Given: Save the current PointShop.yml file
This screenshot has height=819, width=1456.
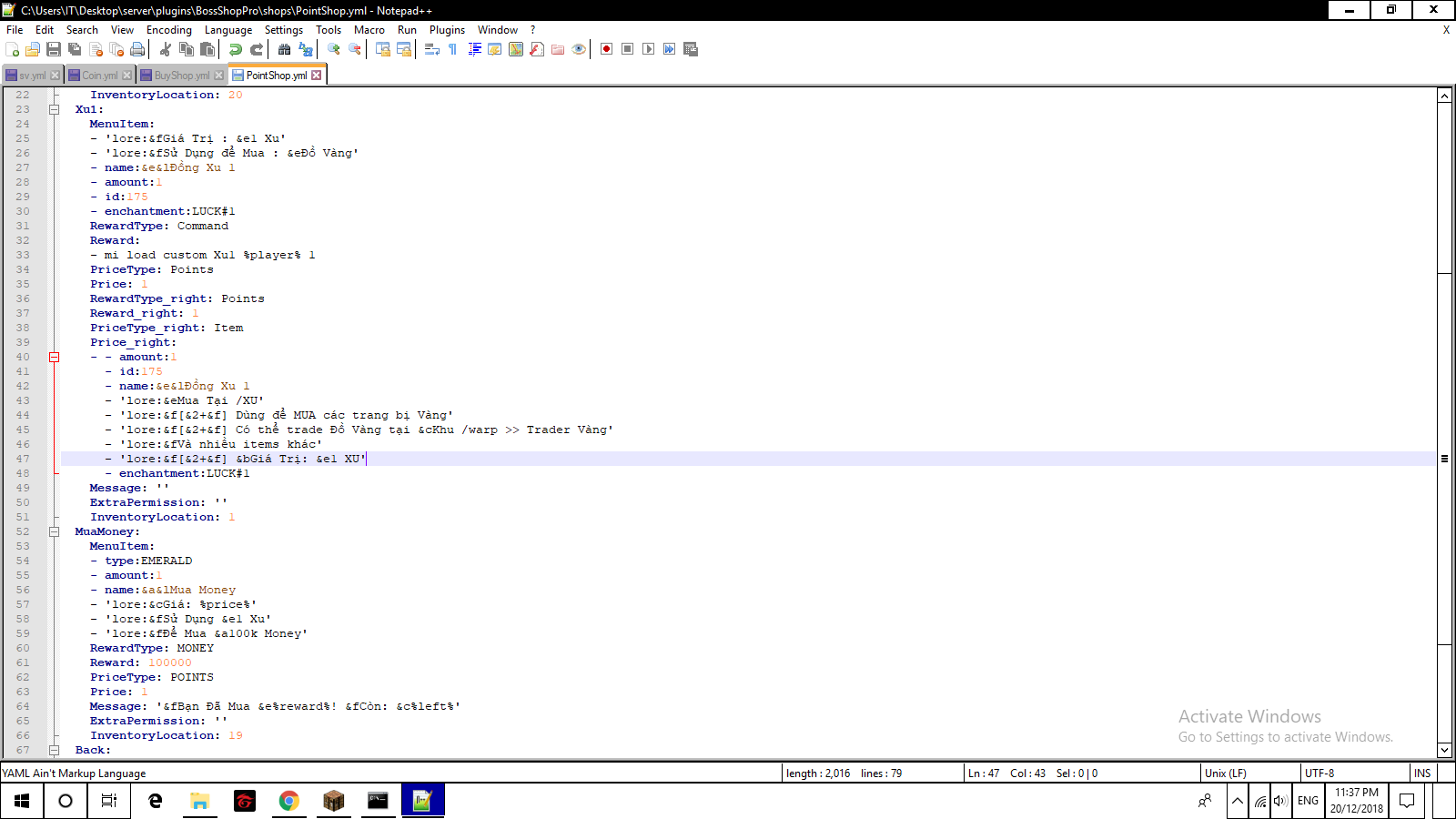Looking at the screenshot, I should click(55, 50).
